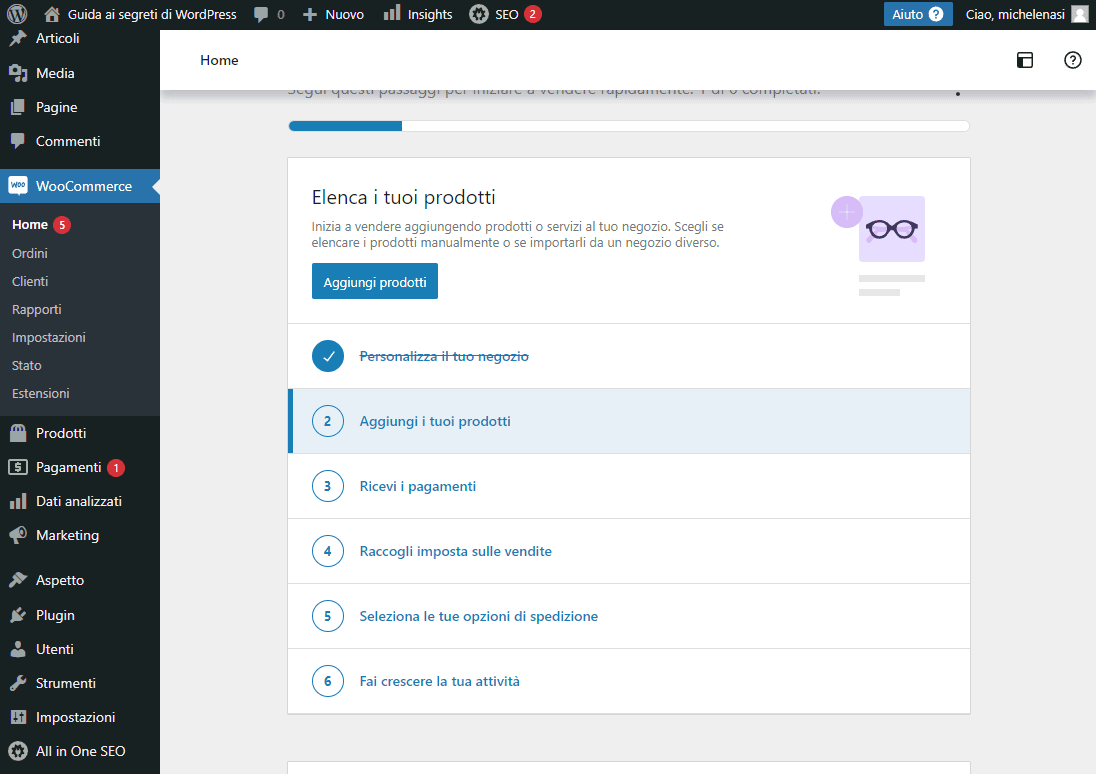This screenshot has height=774, width=1096.
Task: Click the setup progress bar
Action: pos(629,126)
